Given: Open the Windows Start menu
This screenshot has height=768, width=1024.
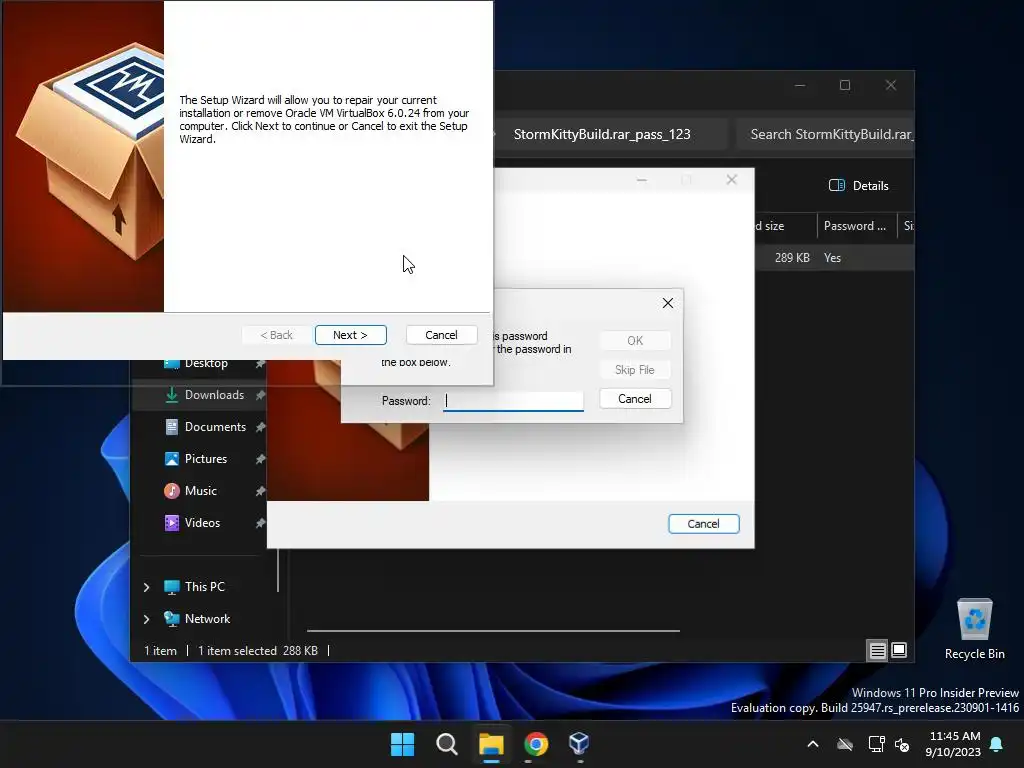Looking at the screenshot, I should click(x=402, y=744).
